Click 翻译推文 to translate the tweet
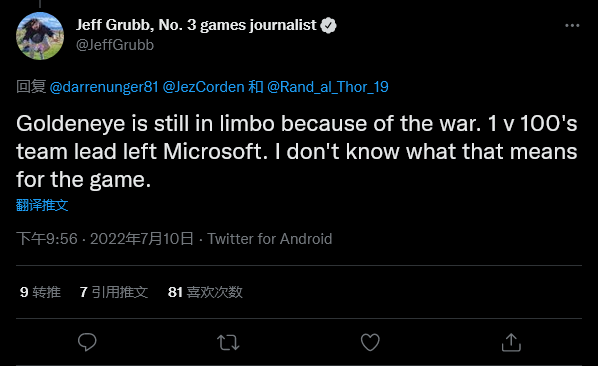 pos(42,205)
